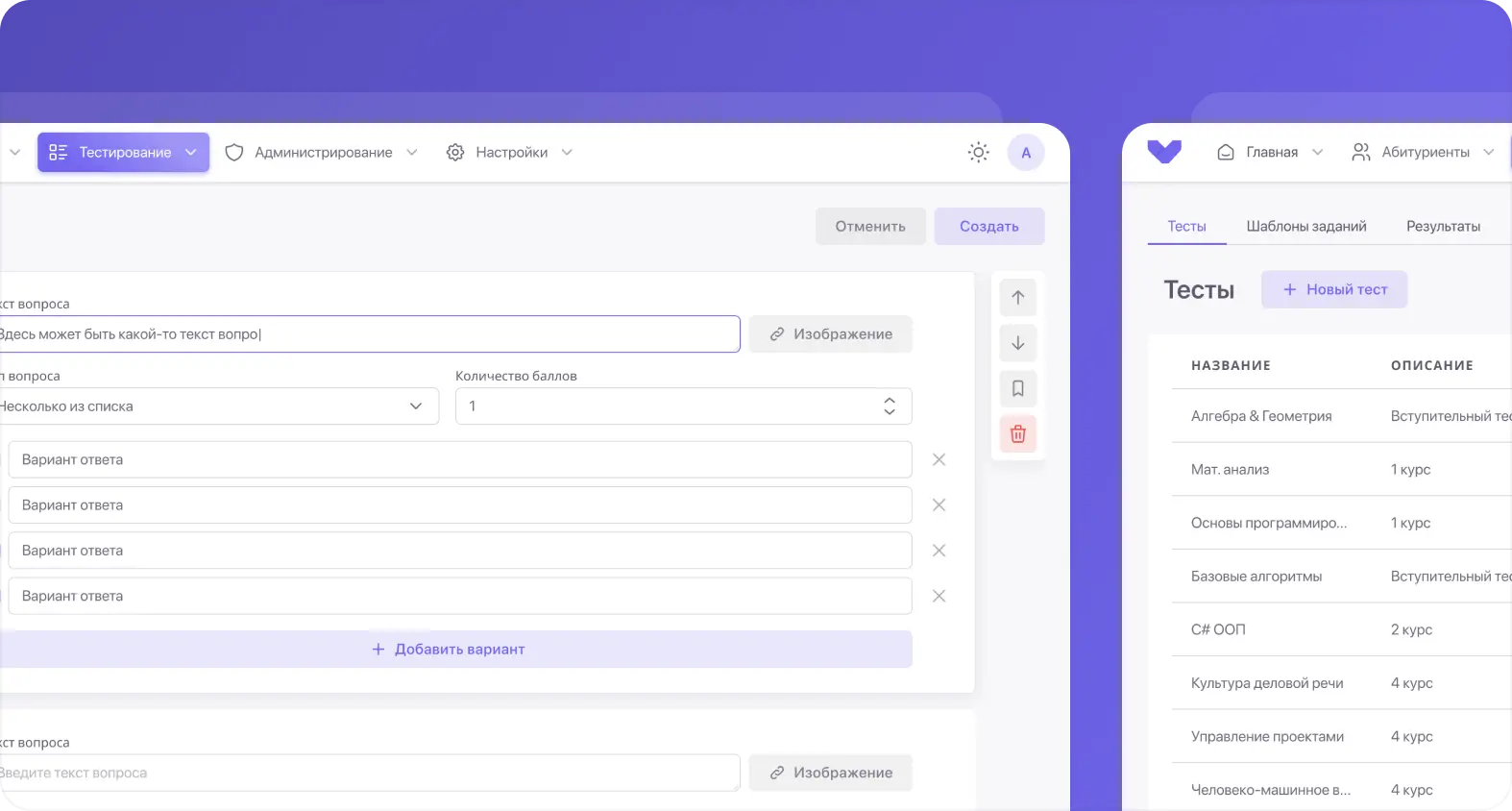The image size is (1512, 811).
Task: Switch to the Тесты tab
Action: pos(1186,226)
